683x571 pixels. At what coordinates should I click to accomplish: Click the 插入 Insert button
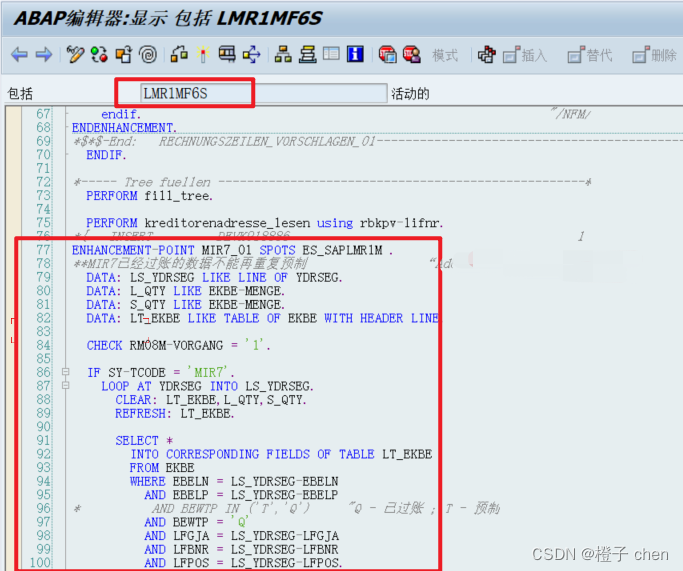[x=525, y=55]
